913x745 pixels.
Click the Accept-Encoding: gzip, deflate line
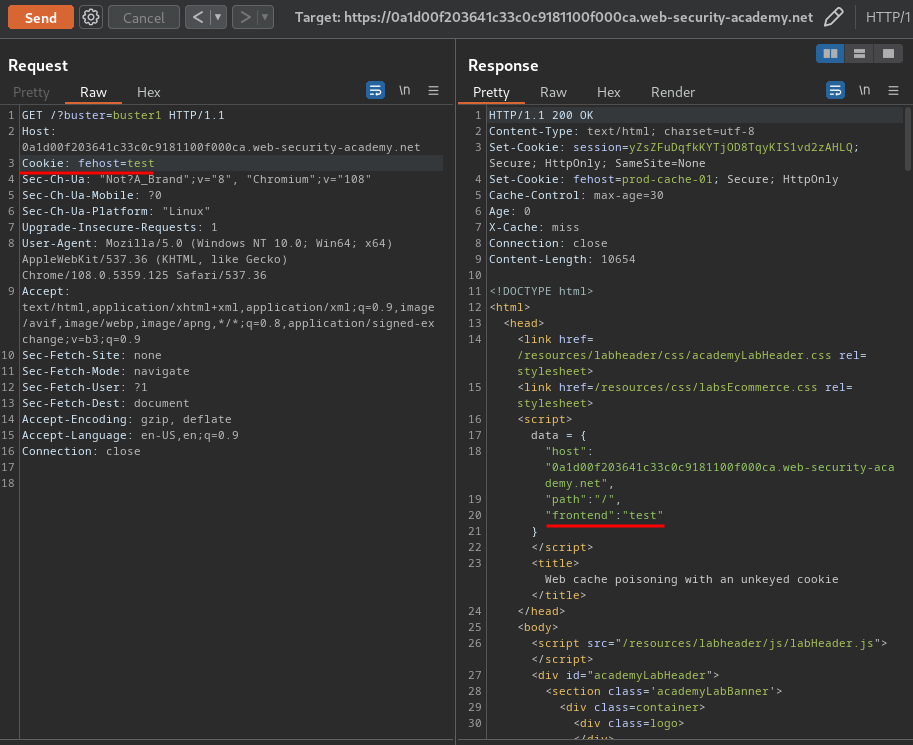(126, 419)
